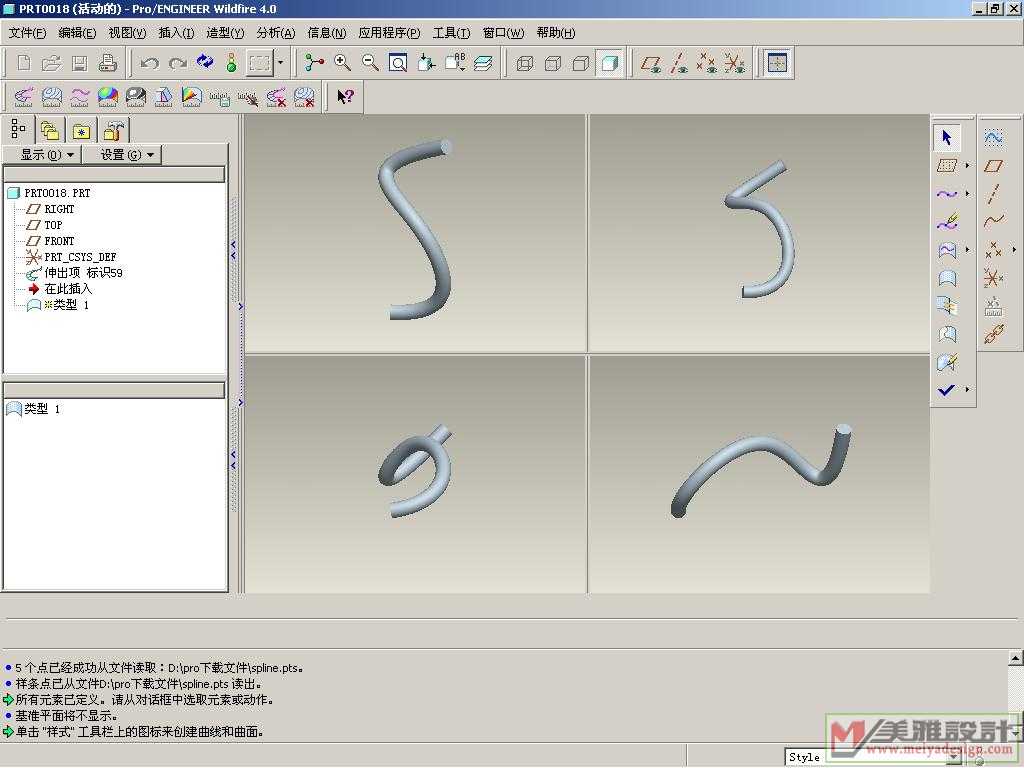Toggle the four-view display button
Image resolution: width=1024 pixels, height=768 pixels.
click(x=776, y=63)
